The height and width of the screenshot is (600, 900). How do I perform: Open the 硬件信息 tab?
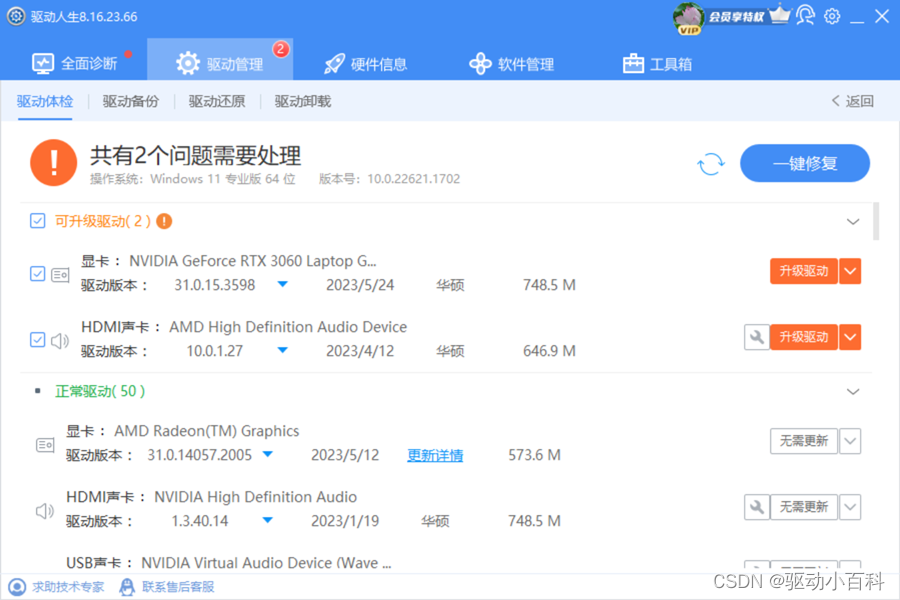tap(365, 64)
